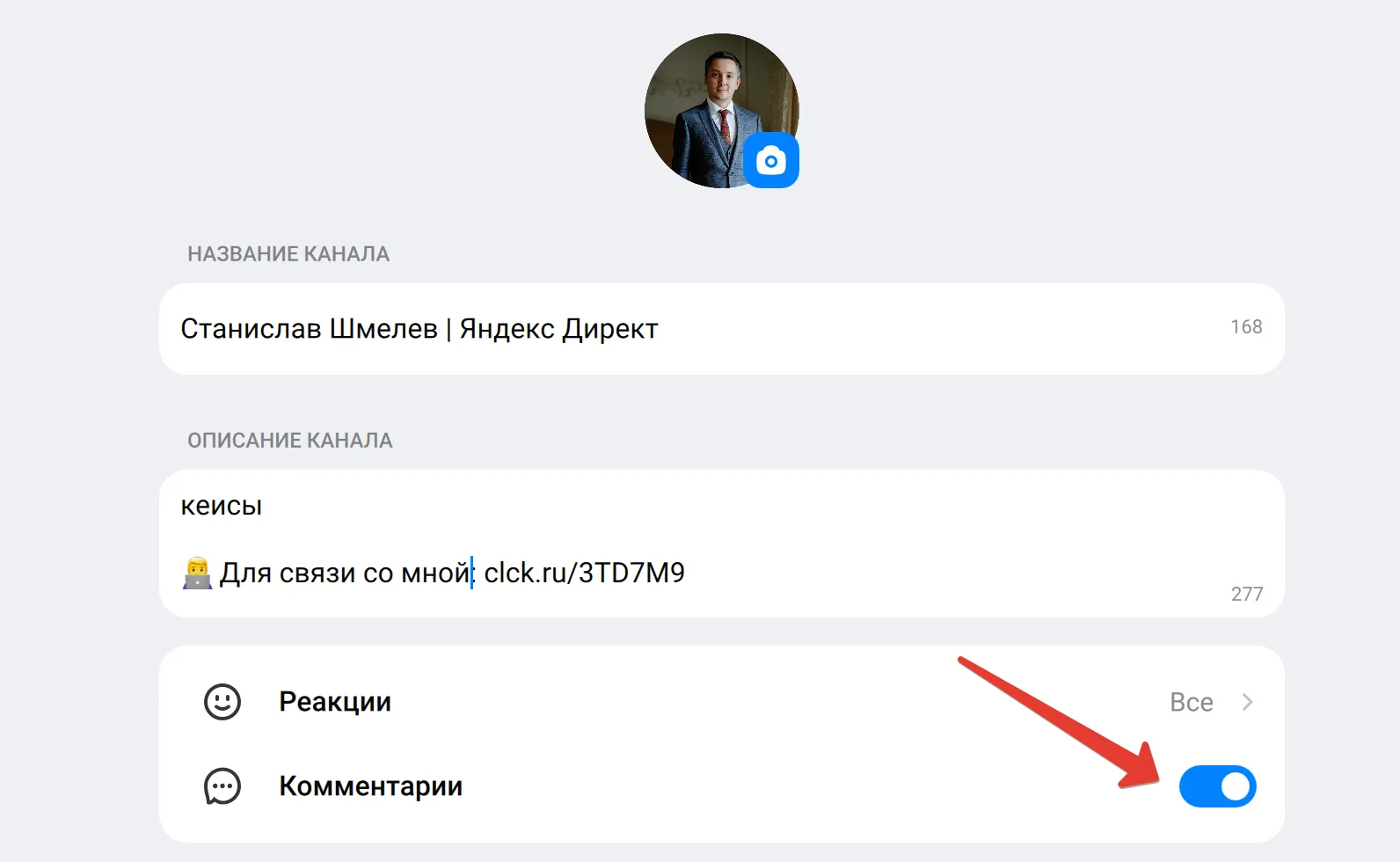This screenshot has width=1400, height=862.
Task: Open the Реакции settings row
Action: (x=721, y=702)
